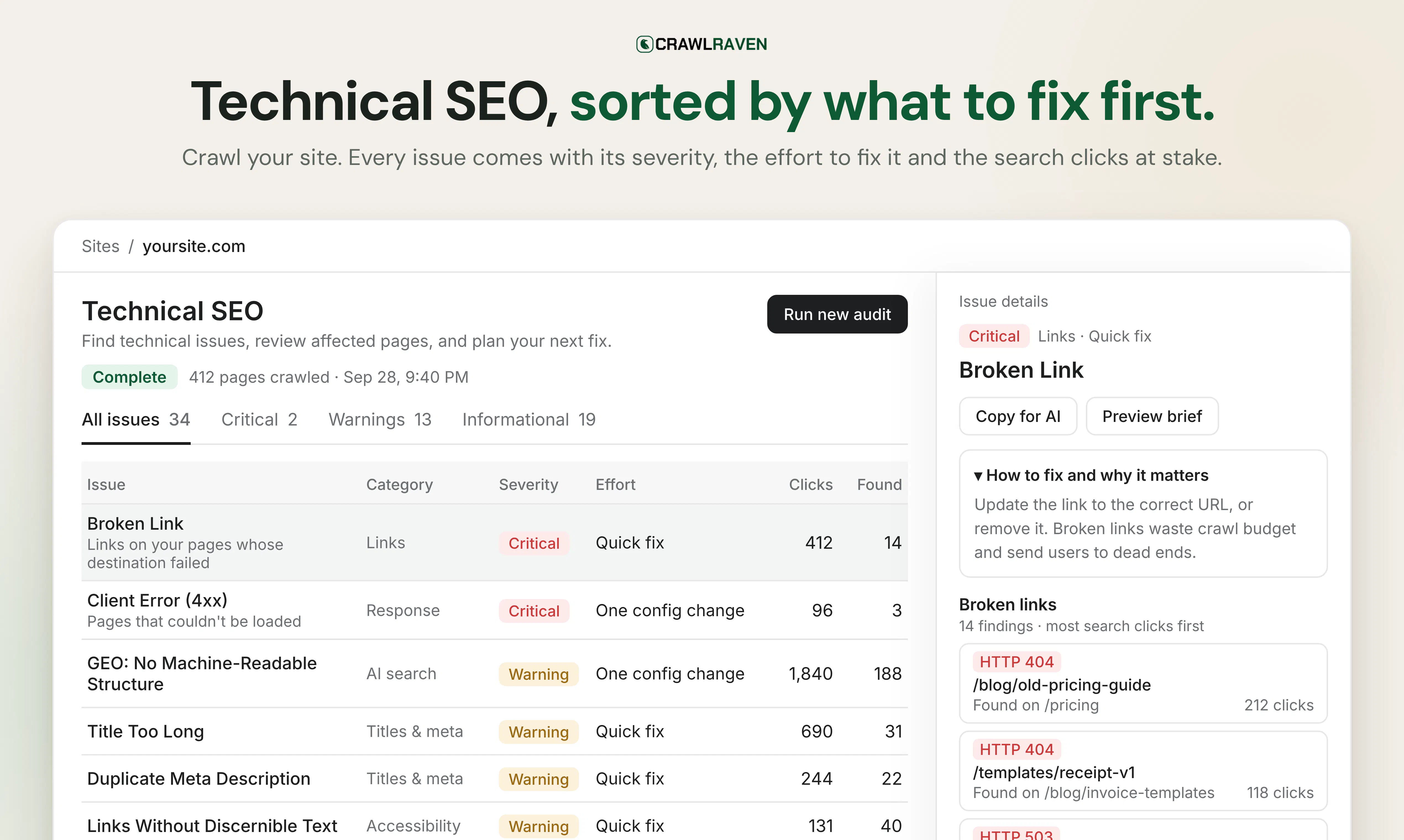Click the Warning badge in Title Too Long row

(x=538, y=732)
